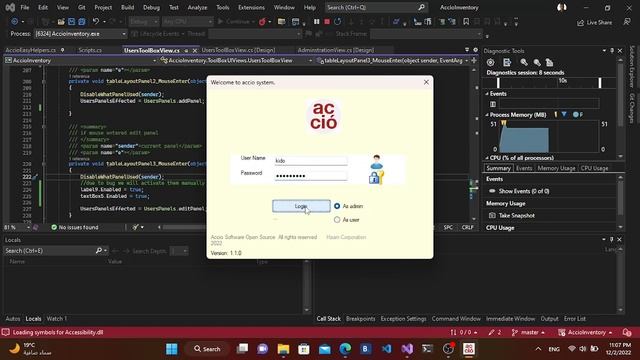Click the Password input field

click(x=311, y=176)
